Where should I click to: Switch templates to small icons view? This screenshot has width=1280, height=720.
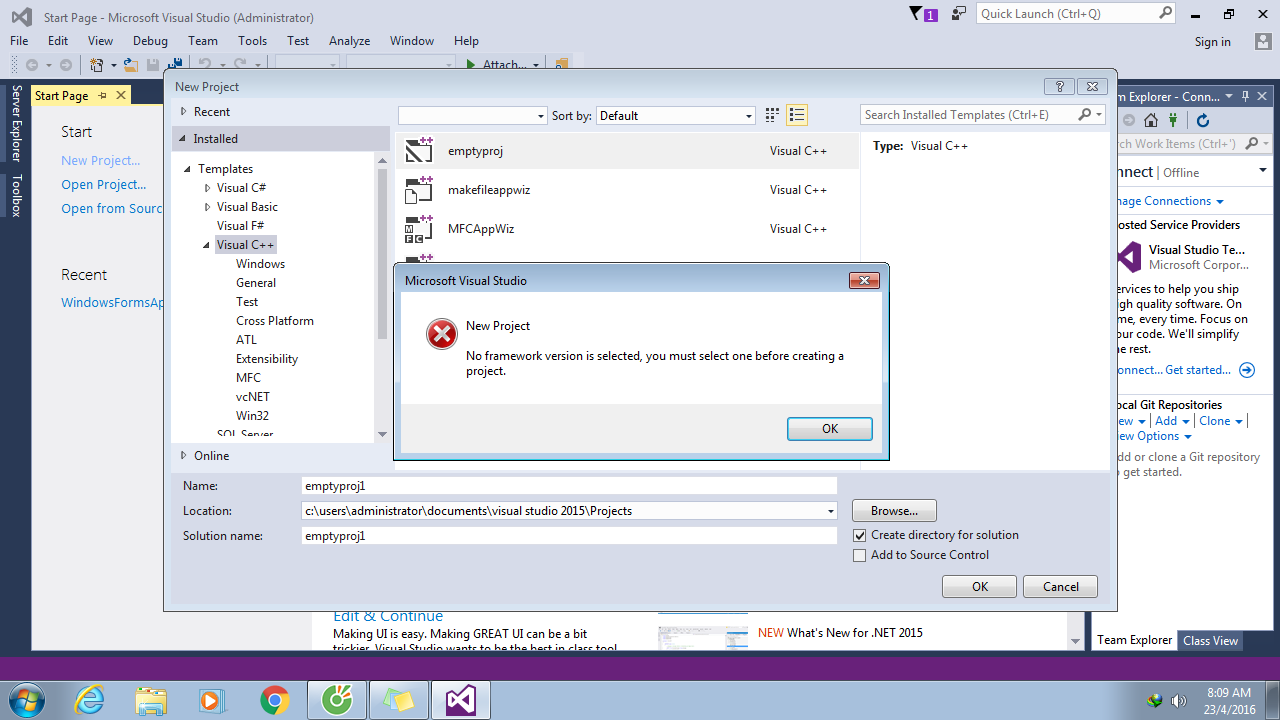pyautogui.click(x=772, y=115)
